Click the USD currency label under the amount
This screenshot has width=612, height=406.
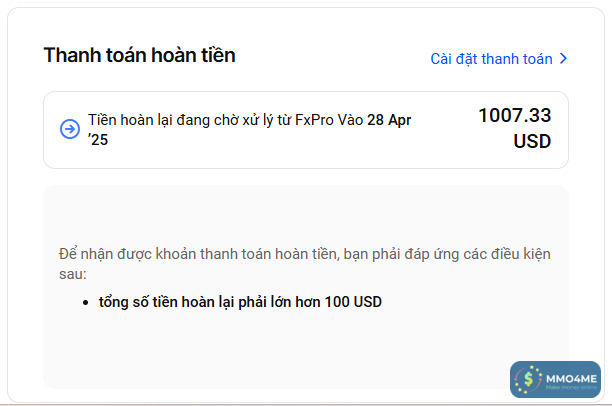532,142
